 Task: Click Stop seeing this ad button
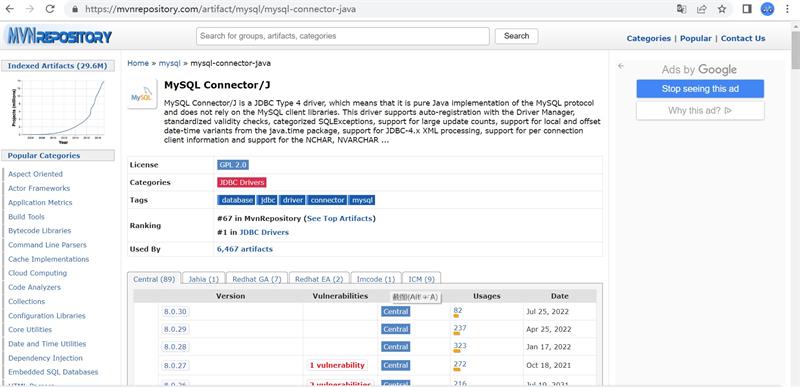(x=700, y=89)
